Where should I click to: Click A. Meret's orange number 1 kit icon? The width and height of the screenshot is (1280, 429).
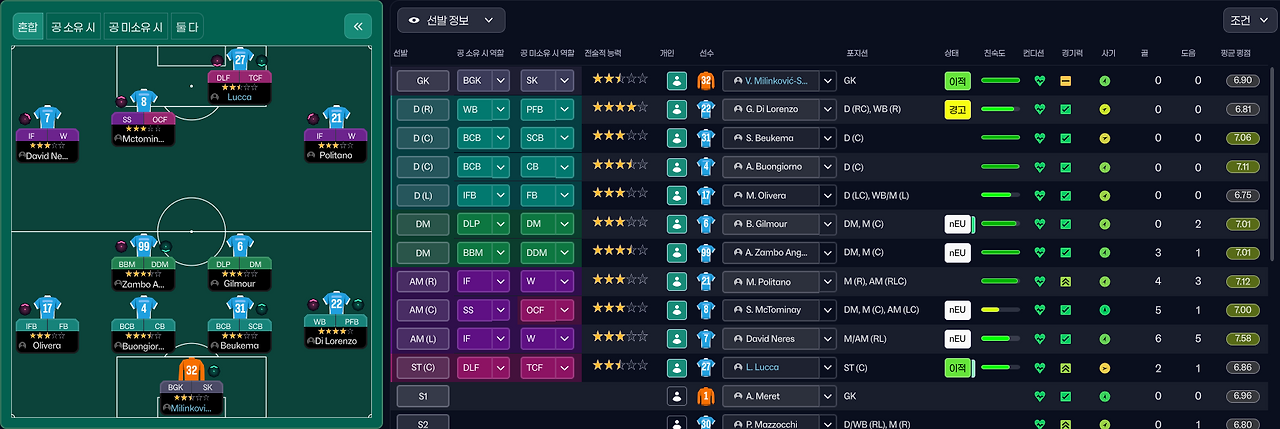(x=706, y=397)
